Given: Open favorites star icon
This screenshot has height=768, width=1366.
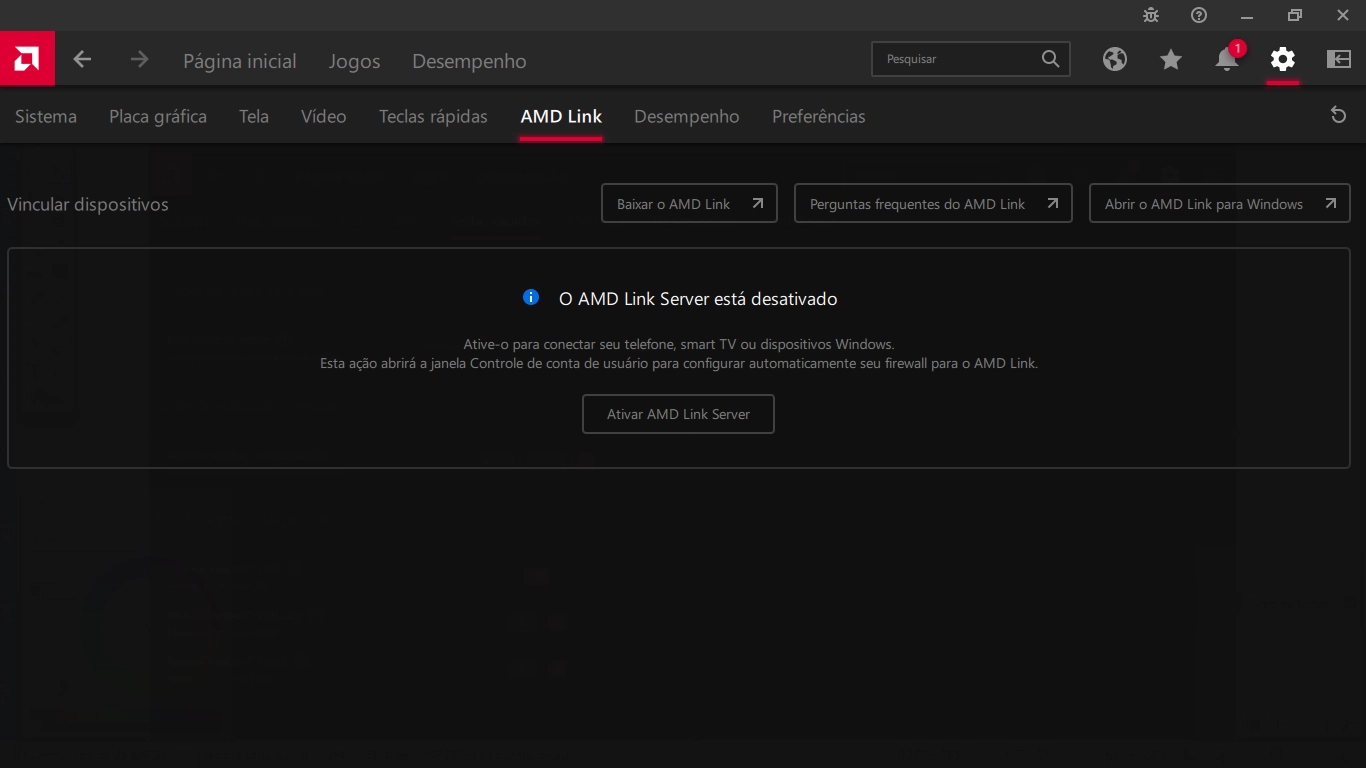Looking at the screenshot, I should (1171, 60).
